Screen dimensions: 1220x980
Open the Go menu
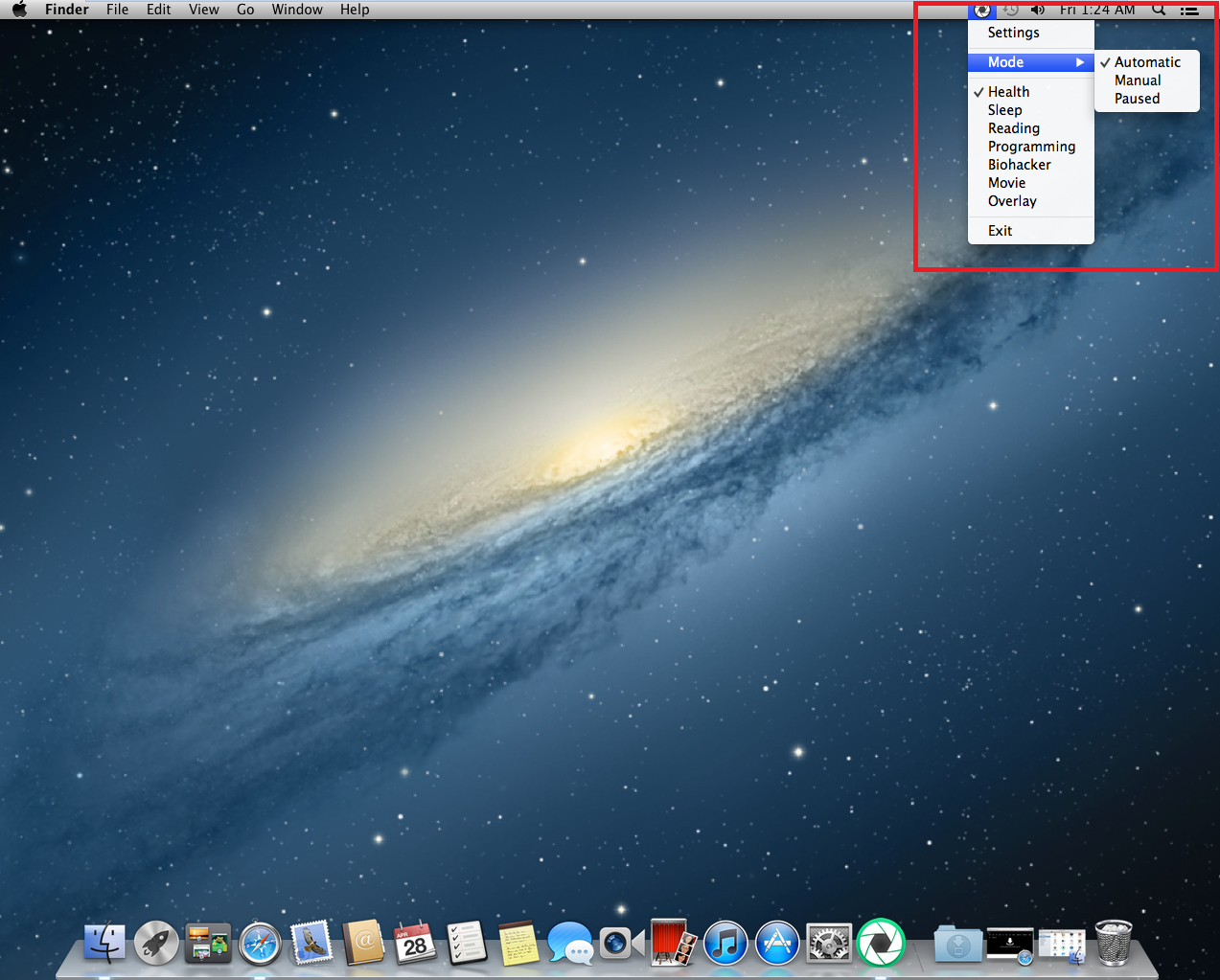245,10
